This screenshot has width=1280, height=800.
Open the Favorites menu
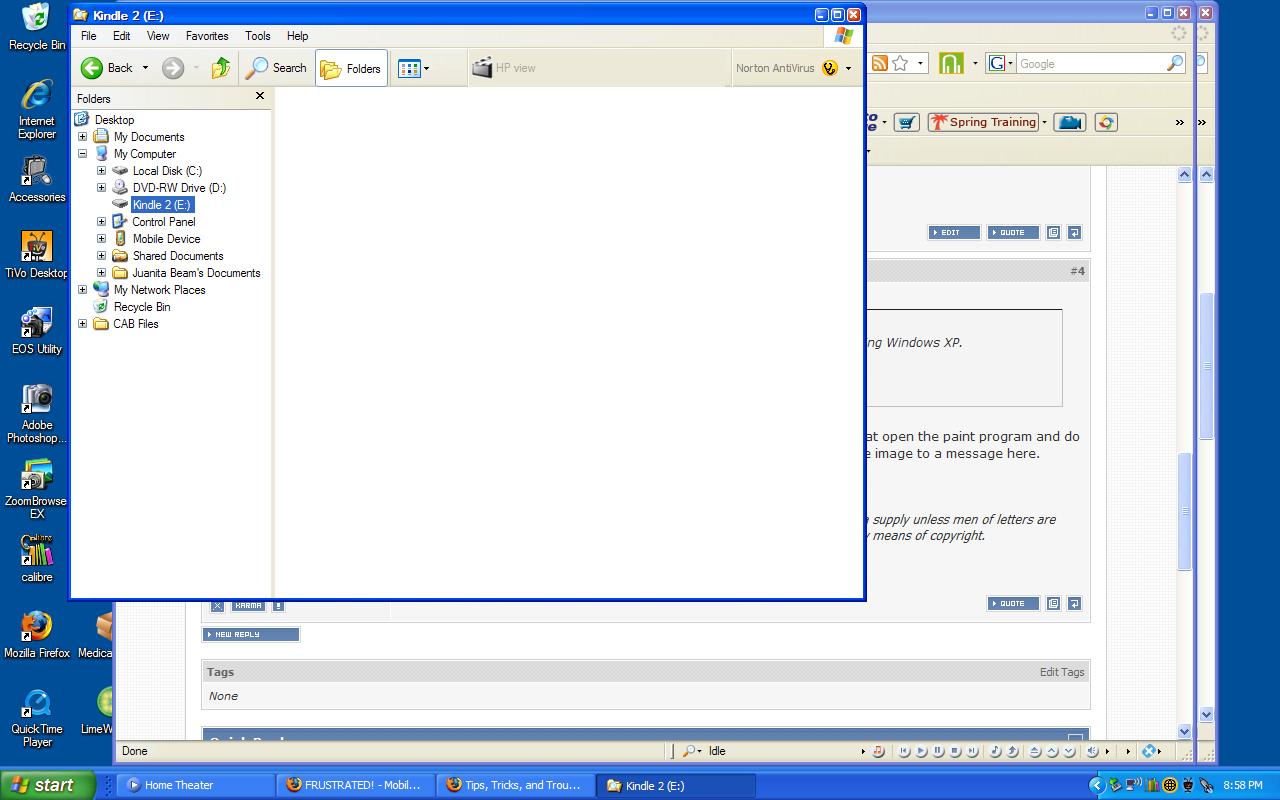[x=207, y=36]
